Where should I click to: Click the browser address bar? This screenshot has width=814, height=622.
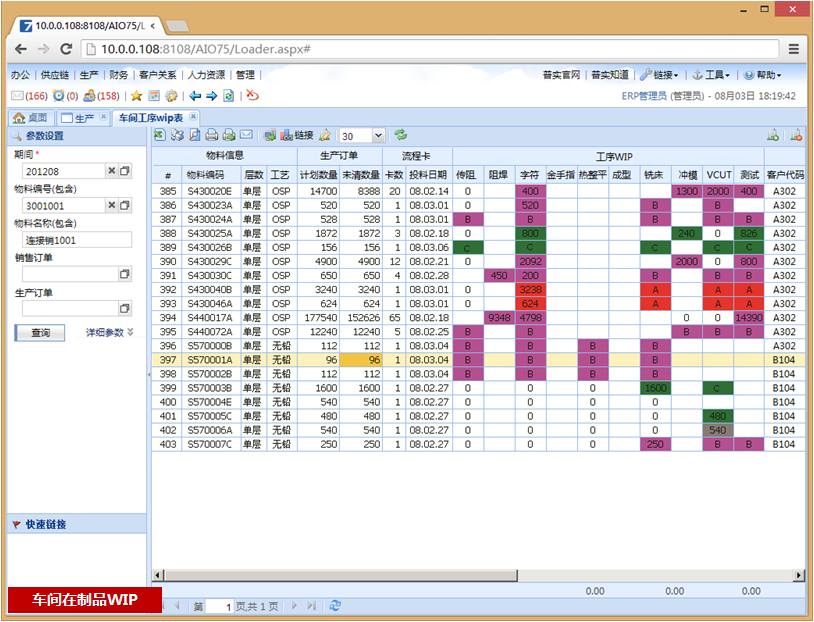click(431, 49)
